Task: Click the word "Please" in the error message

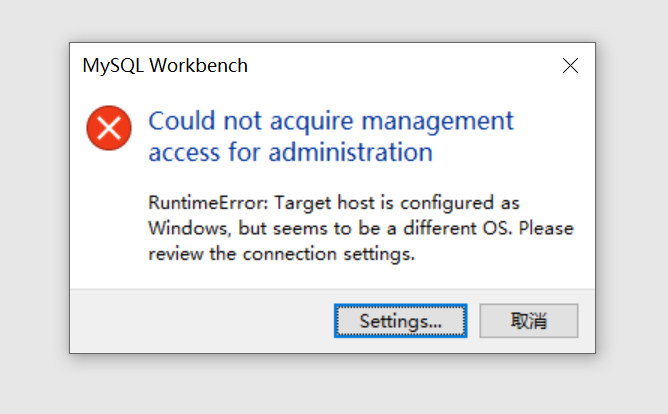Action: (547, 228)
